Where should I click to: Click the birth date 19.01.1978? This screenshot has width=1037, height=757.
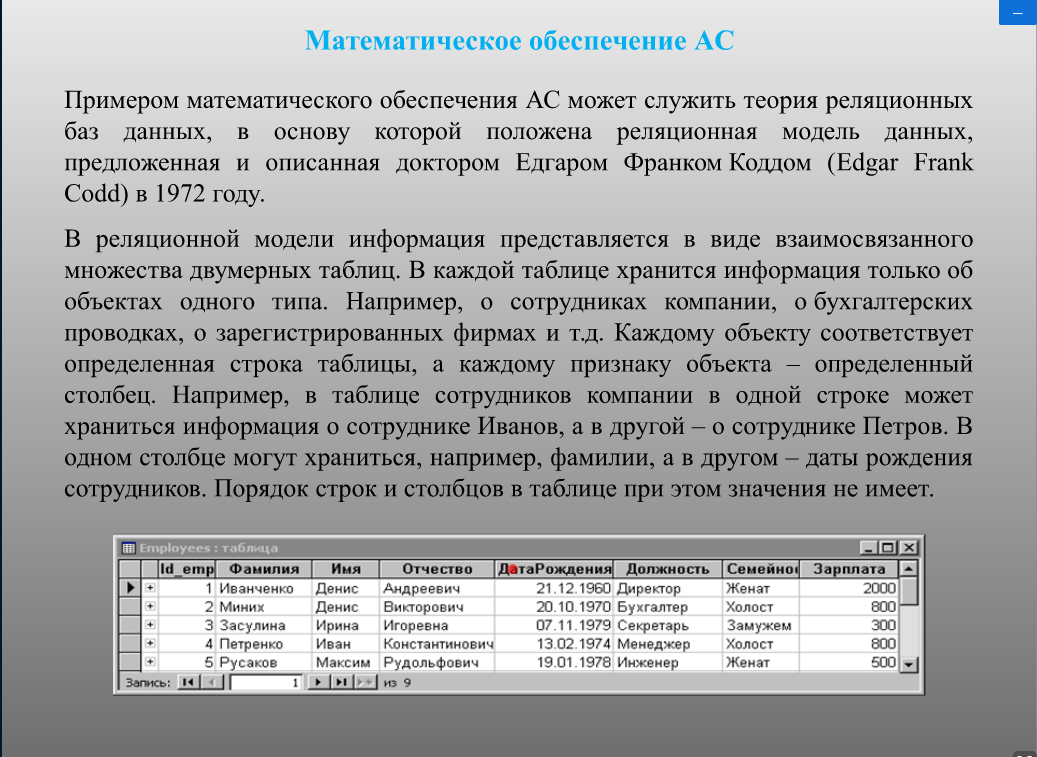coord(554,662)
